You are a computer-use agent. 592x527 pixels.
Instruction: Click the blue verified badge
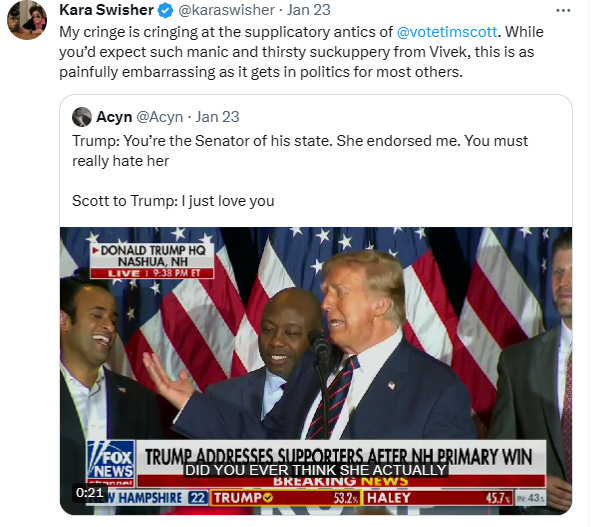click(x=165, y=11)
